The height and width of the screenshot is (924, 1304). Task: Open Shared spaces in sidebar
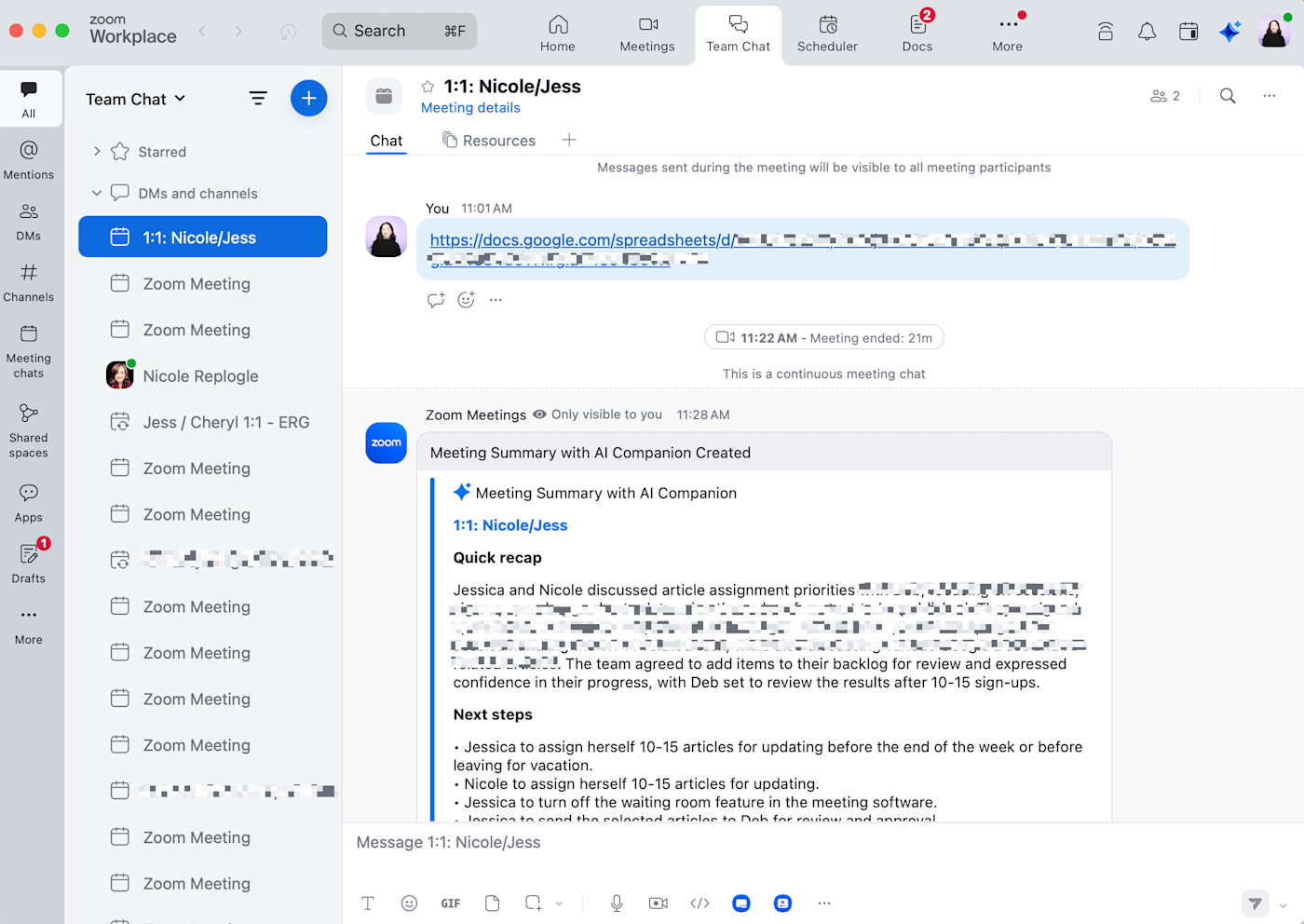29,429
